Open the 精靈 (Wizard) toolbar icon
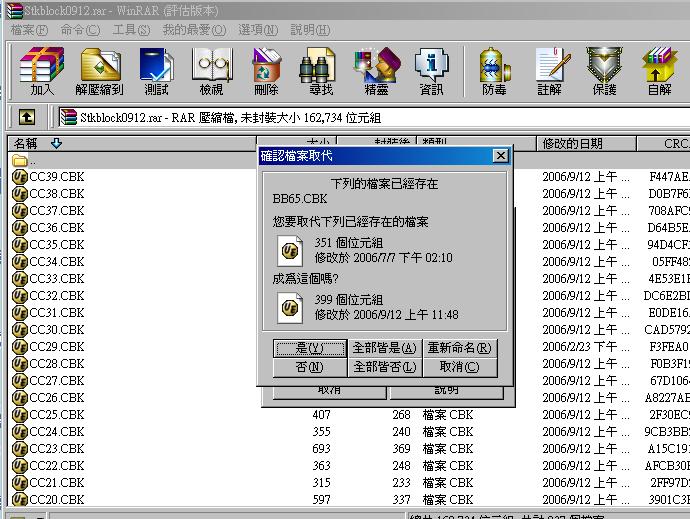690x519 pixels. coord(377,72)
